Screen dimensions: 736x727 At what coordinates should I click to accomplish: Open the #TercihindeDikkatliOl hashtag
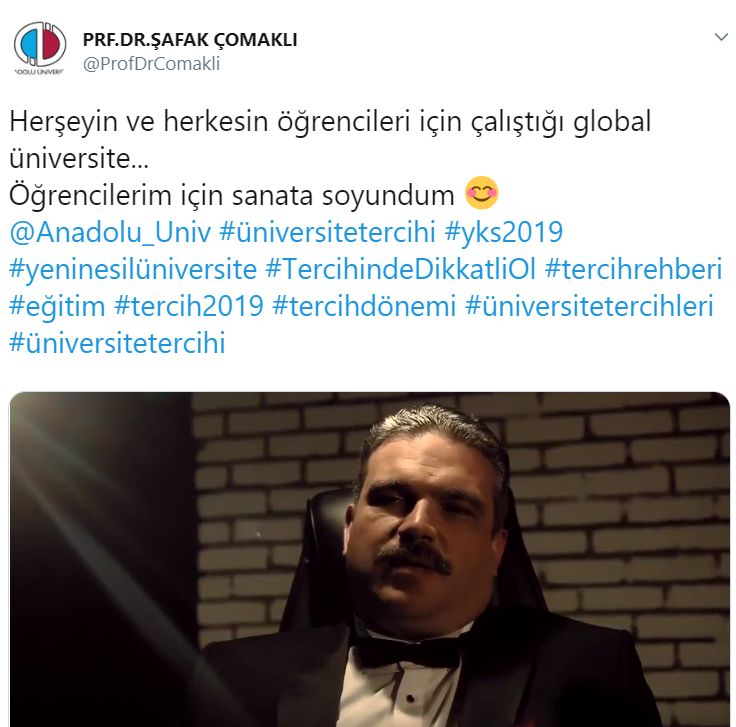tap(400, 269)
